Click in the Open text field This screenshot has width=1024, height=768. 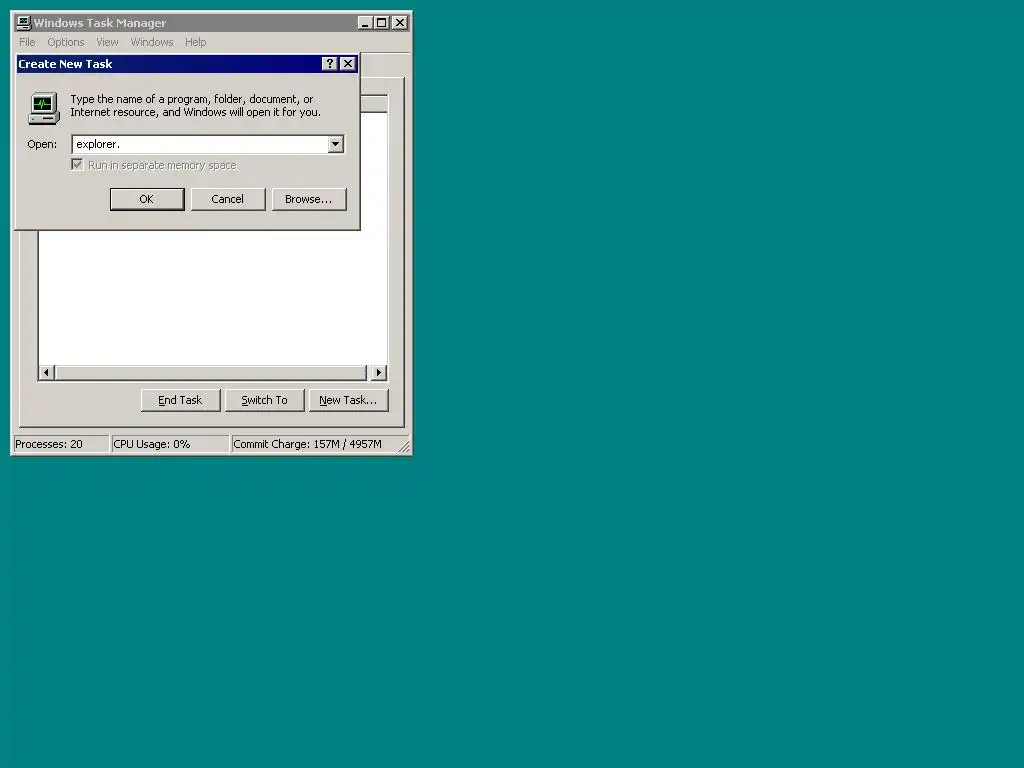[200, 144]
